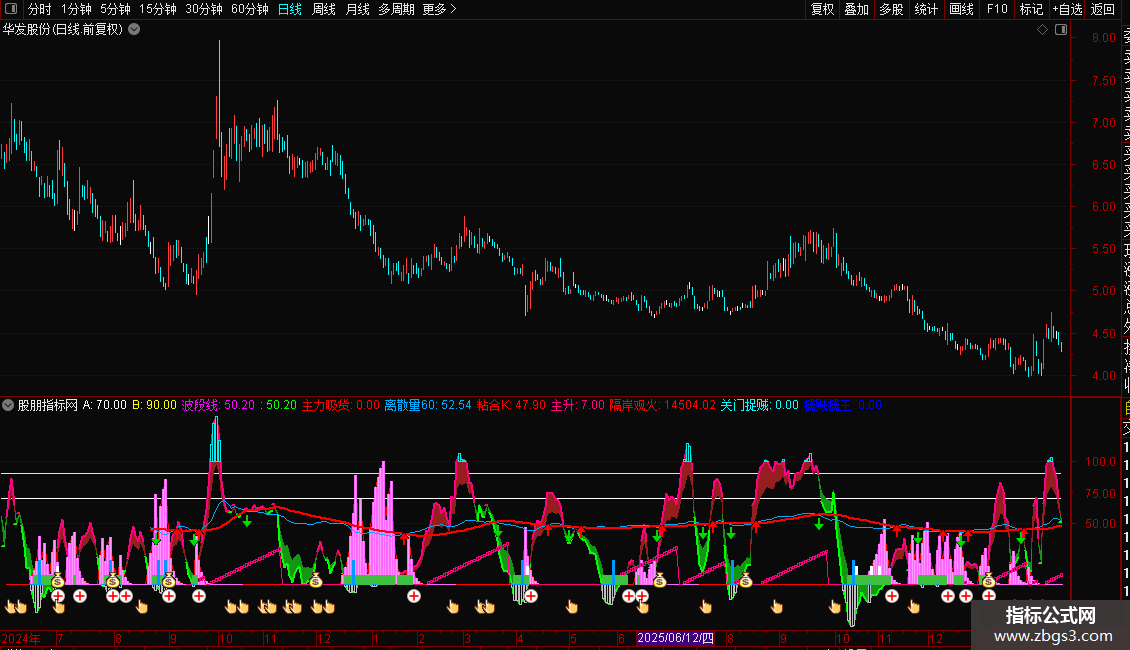
Task: Open F10 company information
Action: pos(997,9)
